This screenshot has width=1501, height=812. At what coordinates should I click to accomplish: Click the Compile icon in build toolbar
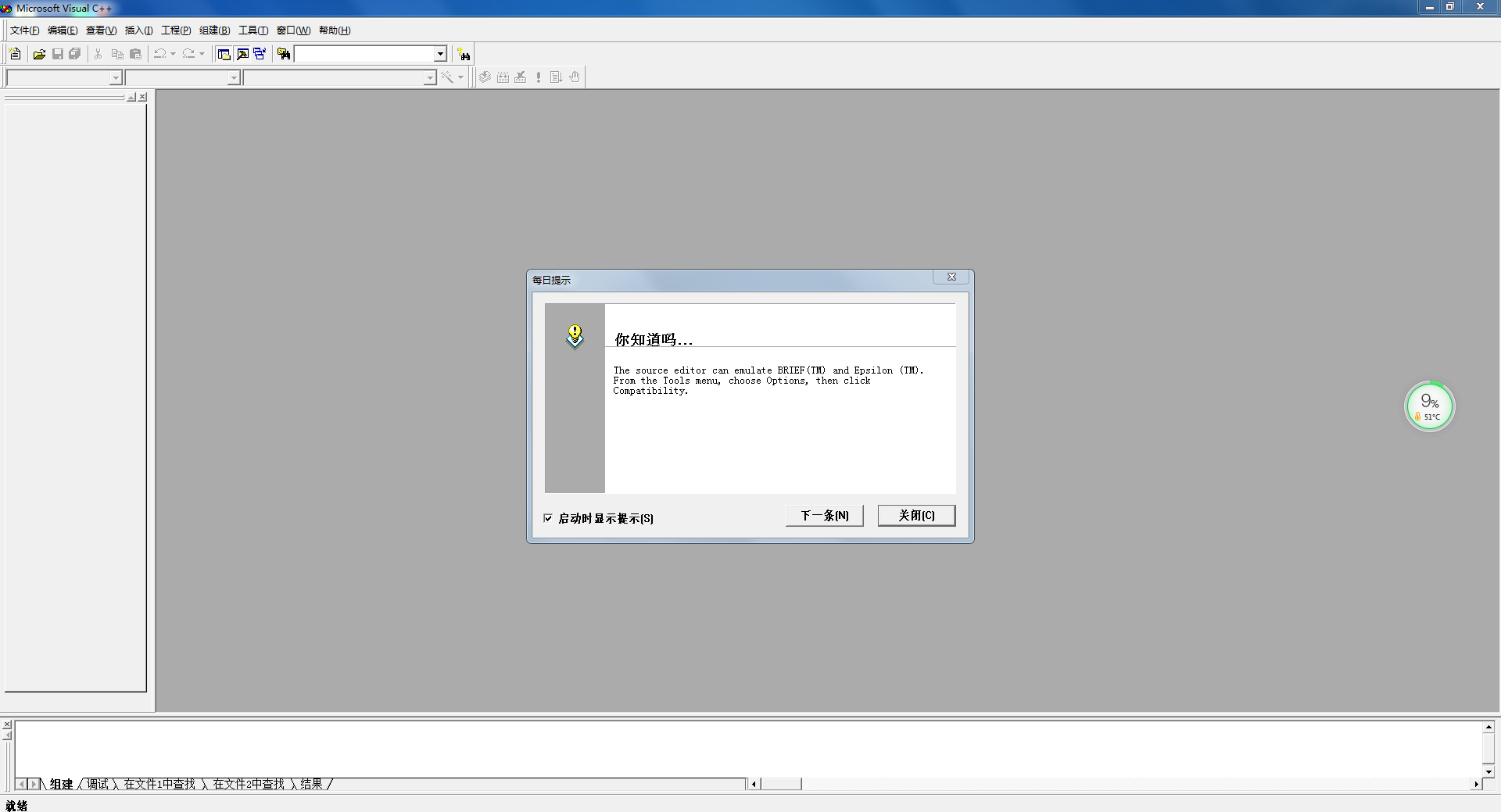(485, 77)
